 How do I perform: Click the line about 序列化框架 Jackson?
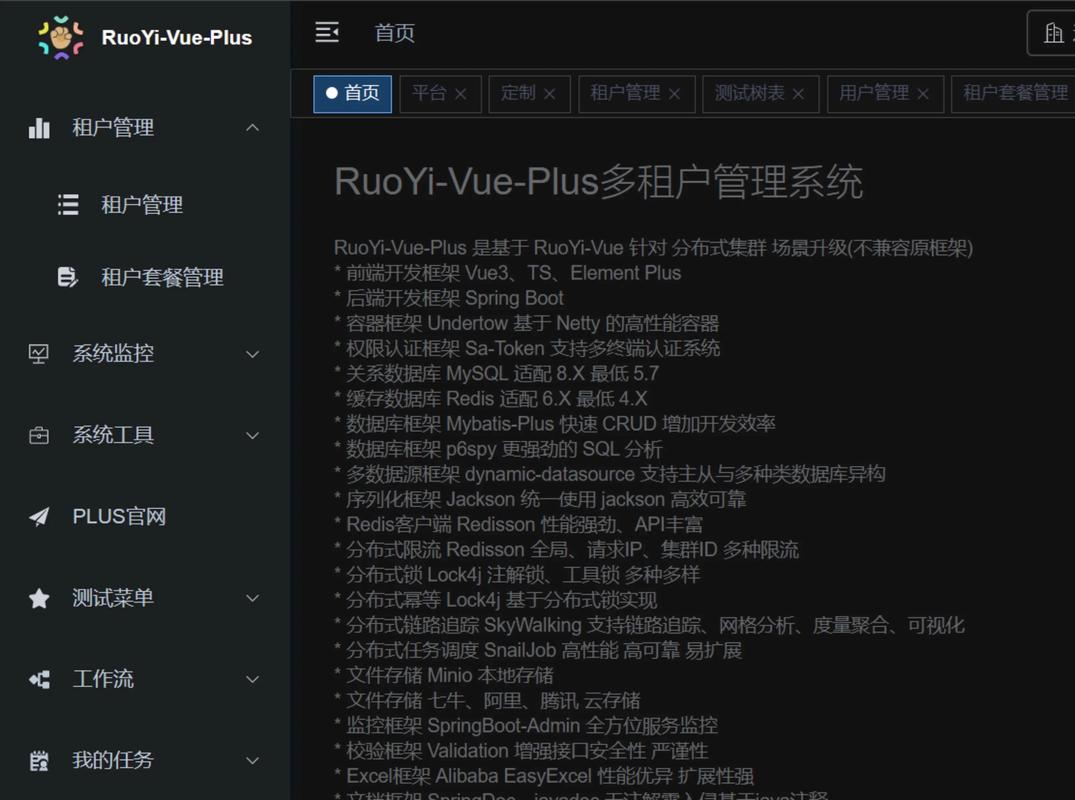click(540, 499)
